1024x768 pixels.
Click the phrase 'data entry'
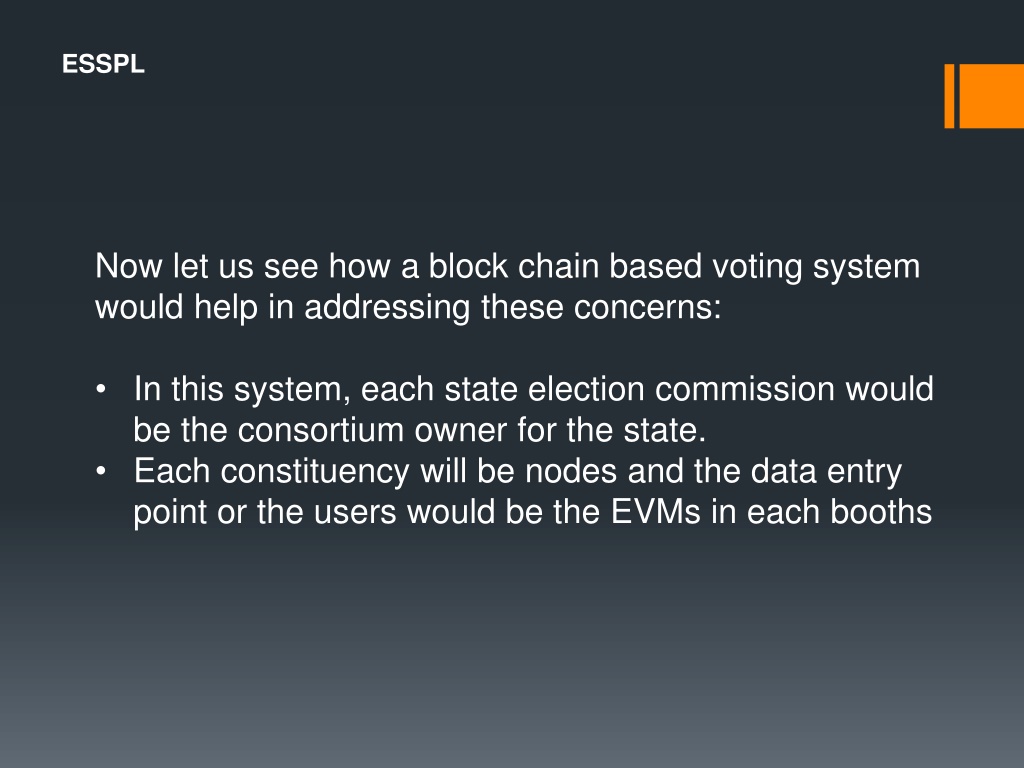[827, 472]
